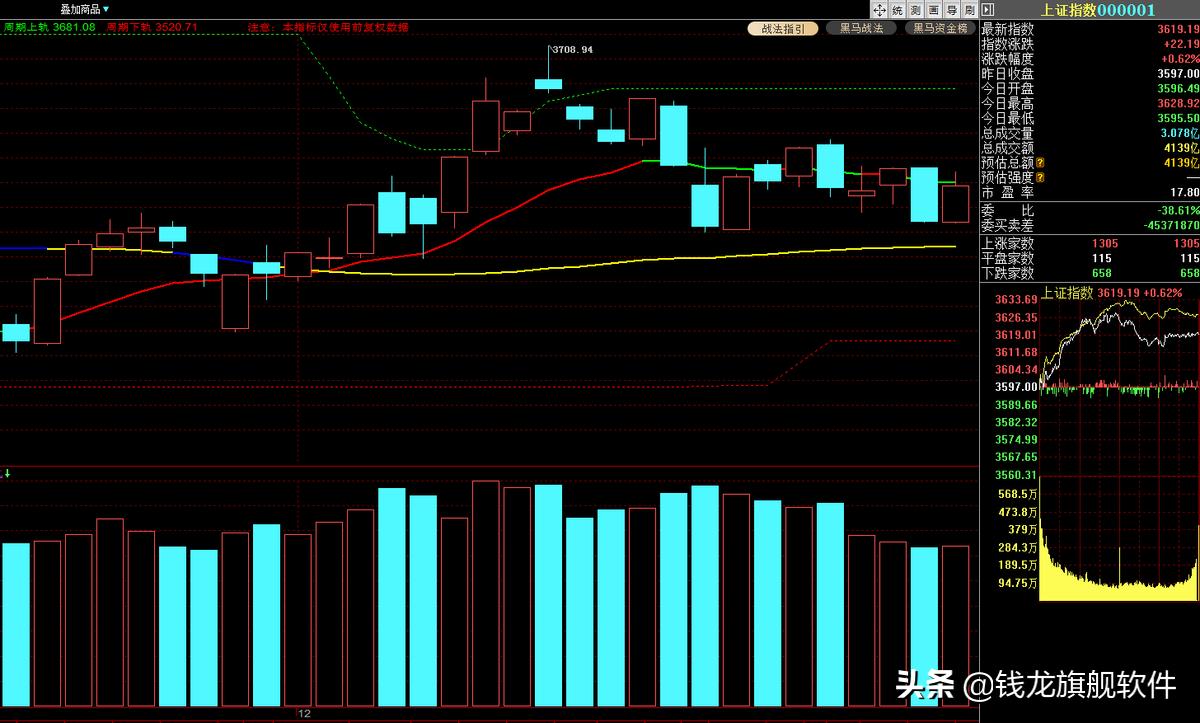Click the crosshair move icon in toolbar
This screenshot has width=1200, height=723.
(881, 9)
